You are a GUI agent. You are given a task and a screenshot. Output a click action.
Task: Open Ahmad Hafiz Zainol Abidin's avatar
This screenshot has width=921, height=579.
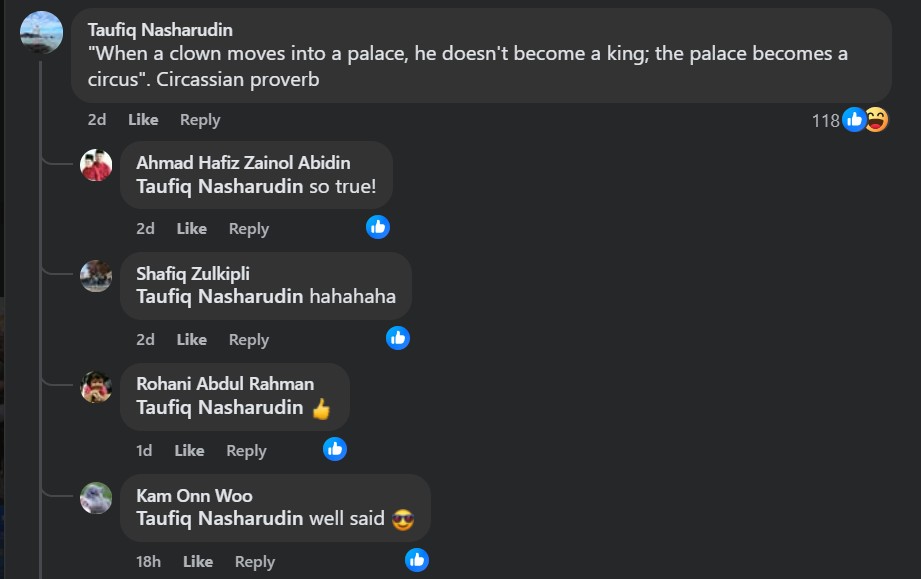(x=96, y=165)
